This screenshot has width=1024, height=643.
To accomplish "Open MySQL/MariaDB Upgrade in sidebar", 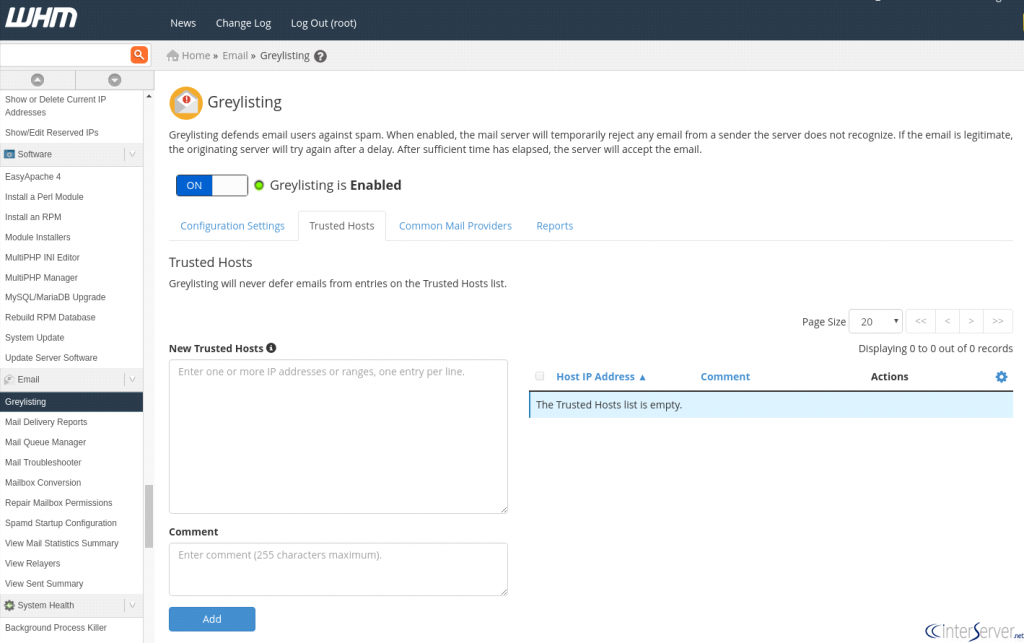I will coord(55,297).
